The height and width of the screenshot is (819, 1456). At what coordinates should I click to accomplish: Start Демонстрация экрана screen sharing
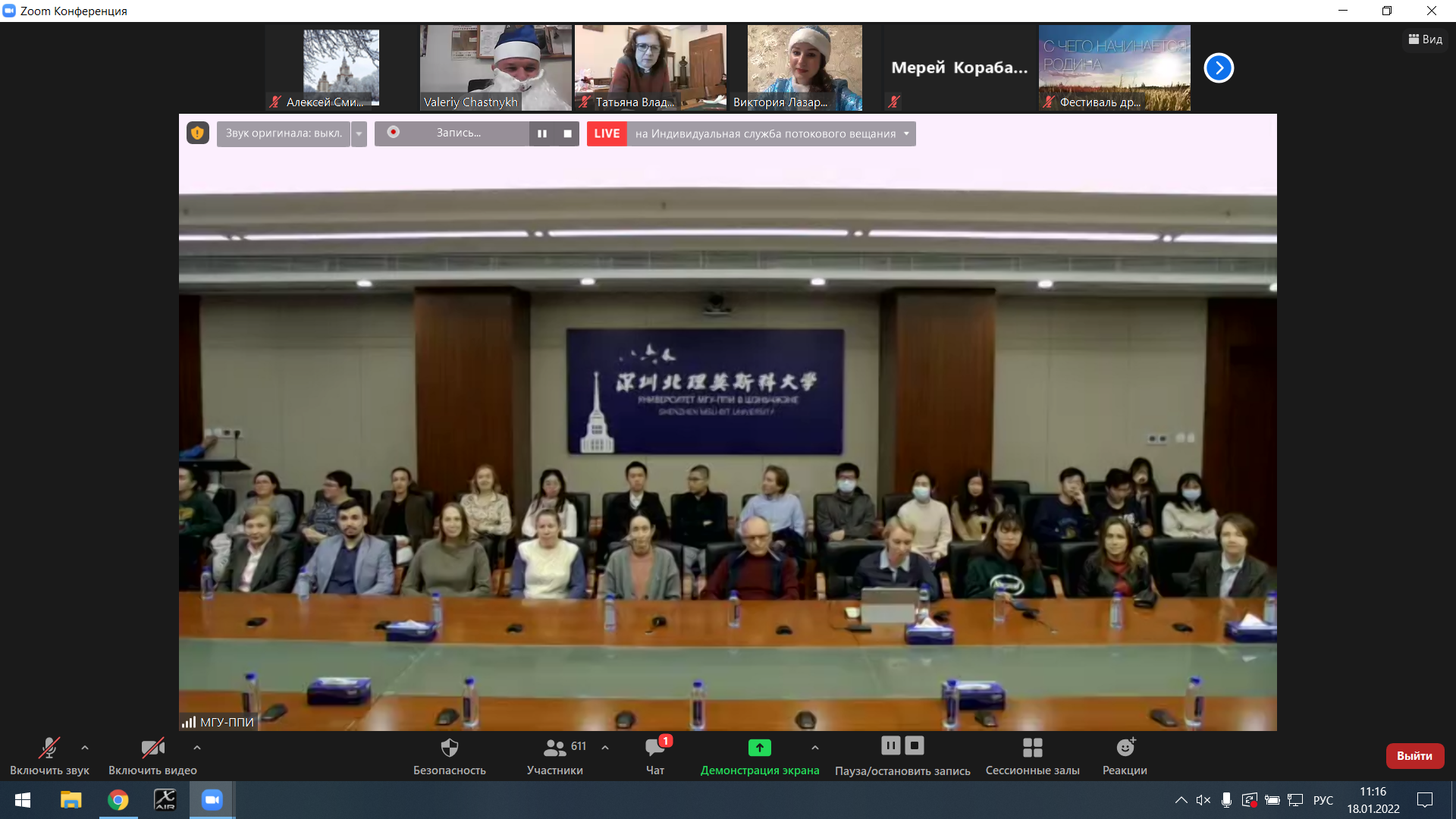point(760,756)
